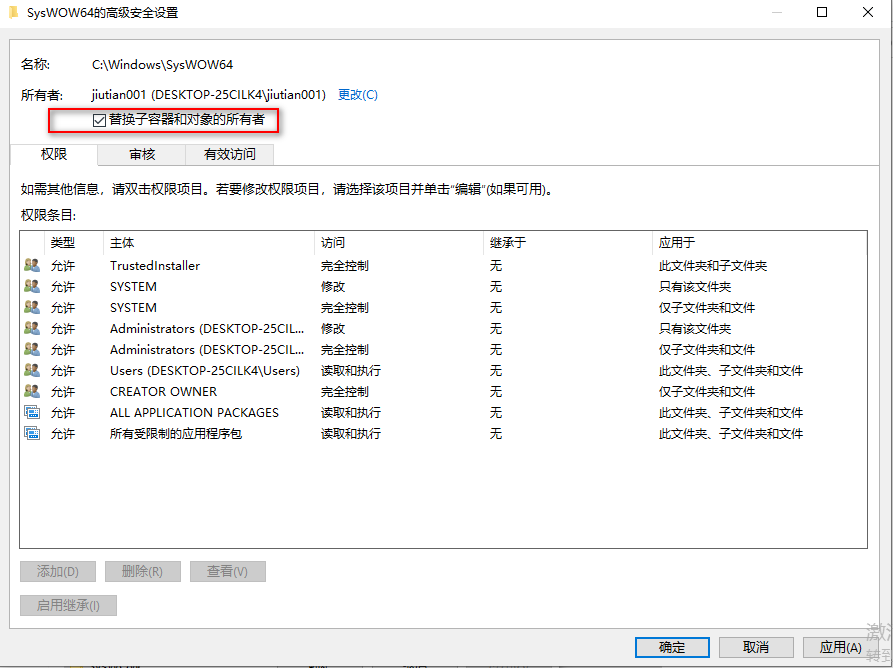The image size is (893, 668).
Task: Sort by the 类型 column header
Action: [x=74, y=243]
